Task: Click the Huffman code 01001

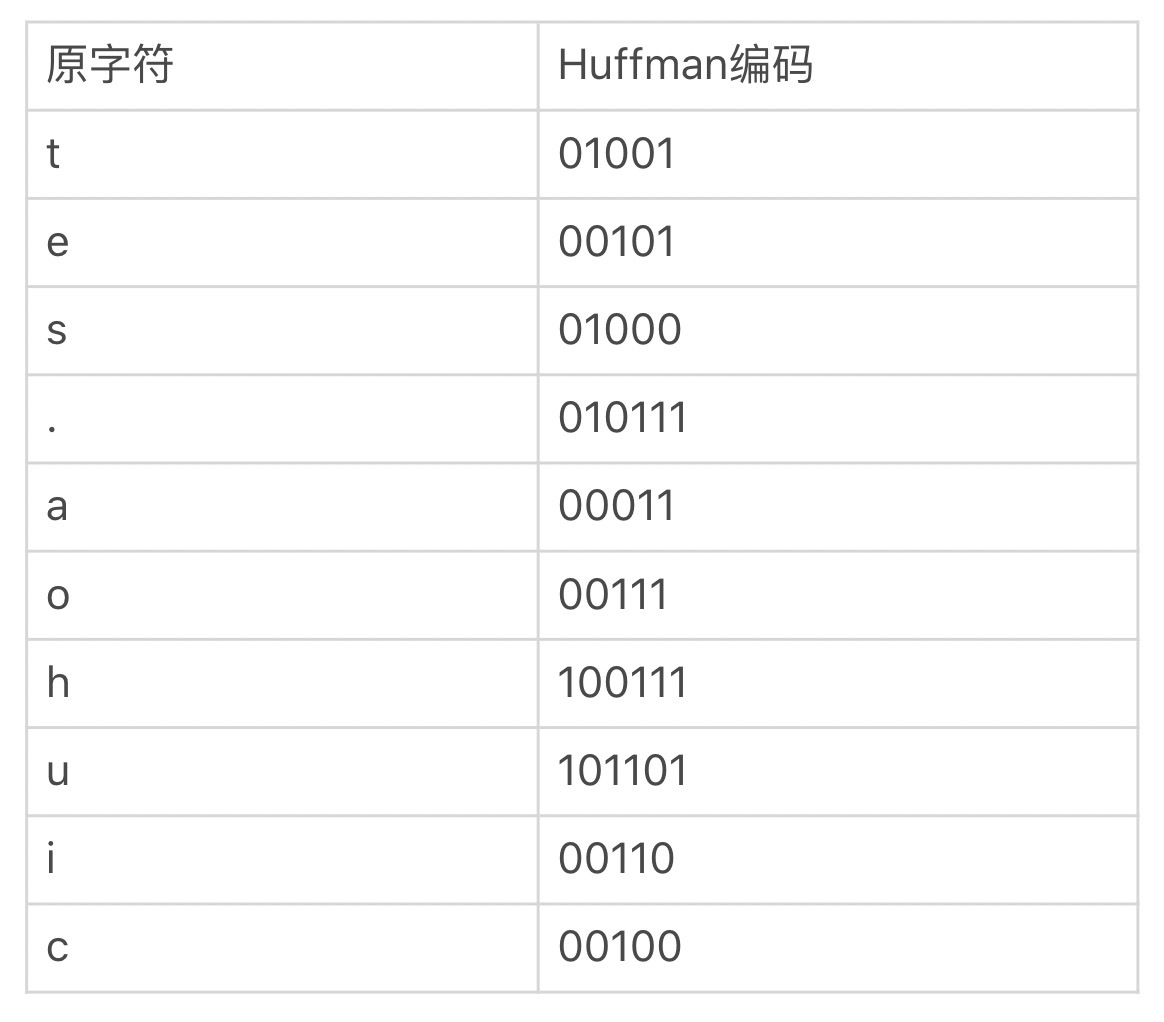Action: point(617,154)
